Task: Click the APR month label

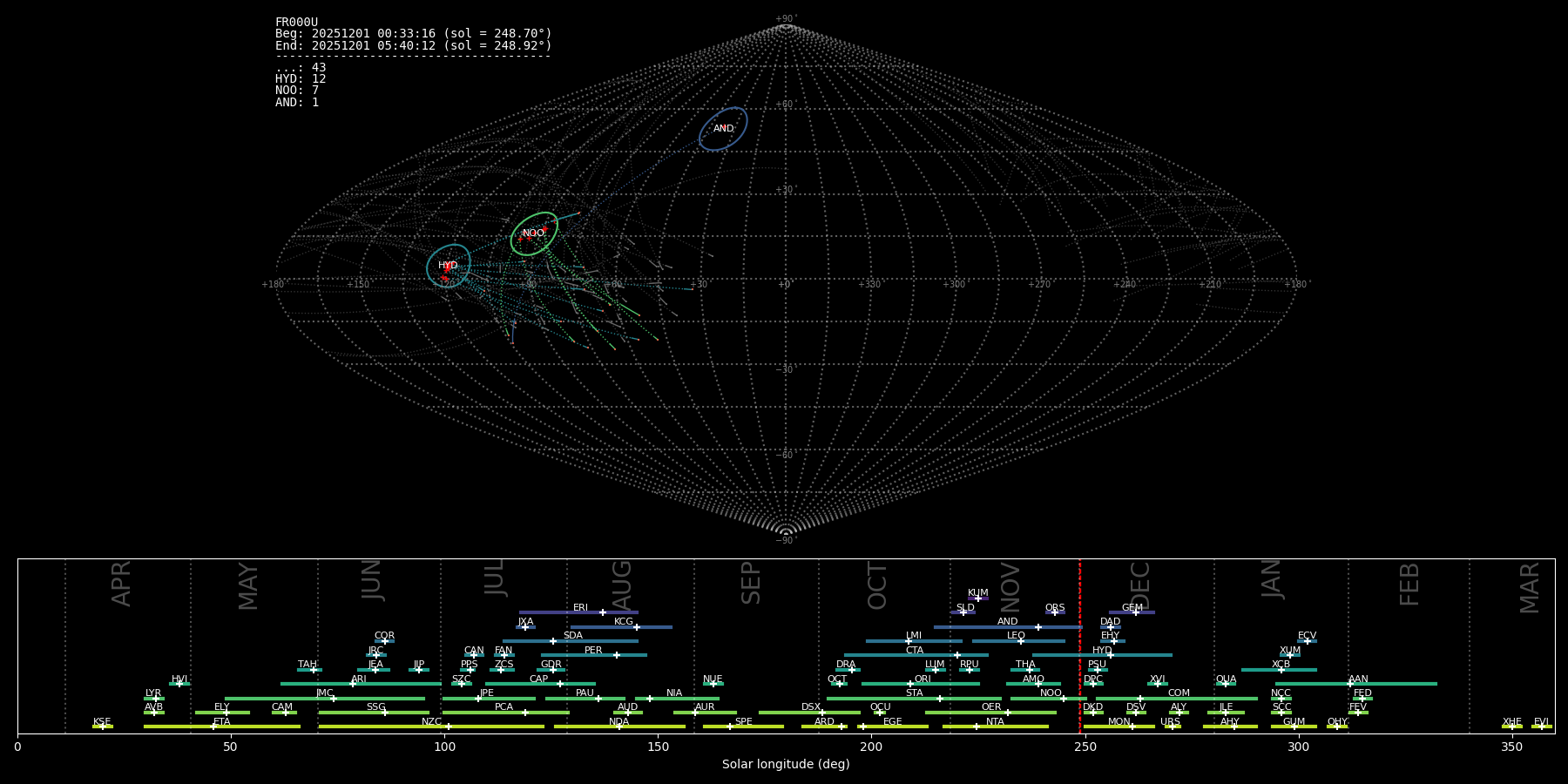Action: tap(121, 584)
